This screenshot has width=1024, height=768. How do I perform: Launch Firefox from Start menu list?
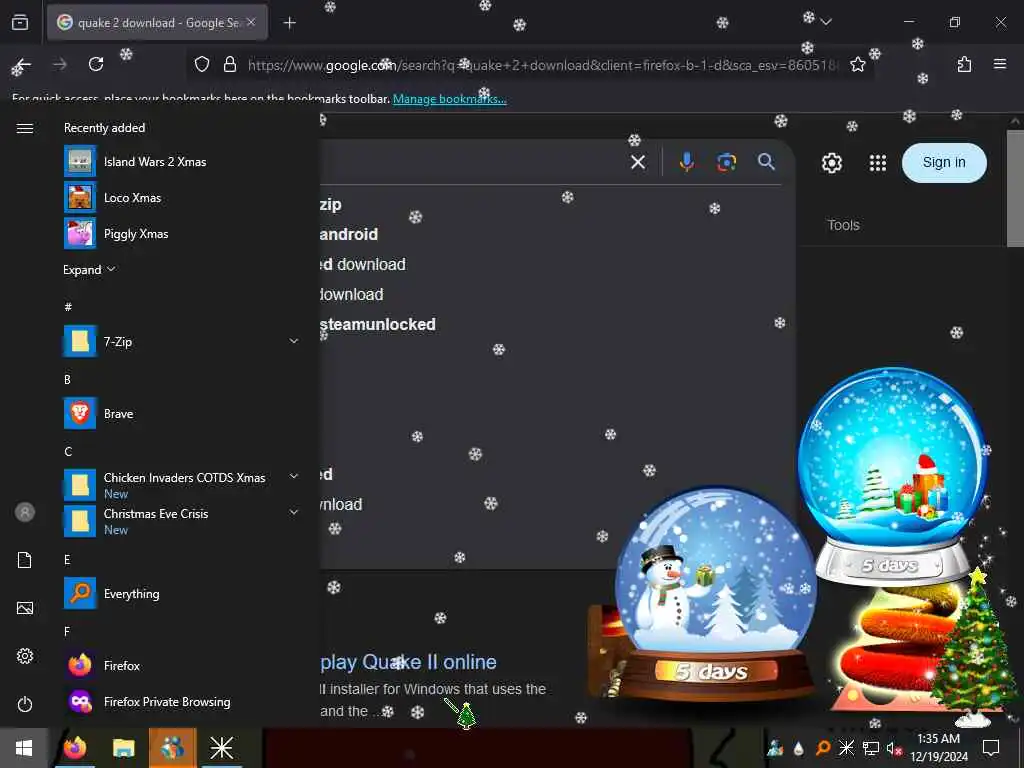[x=181, y=665]
